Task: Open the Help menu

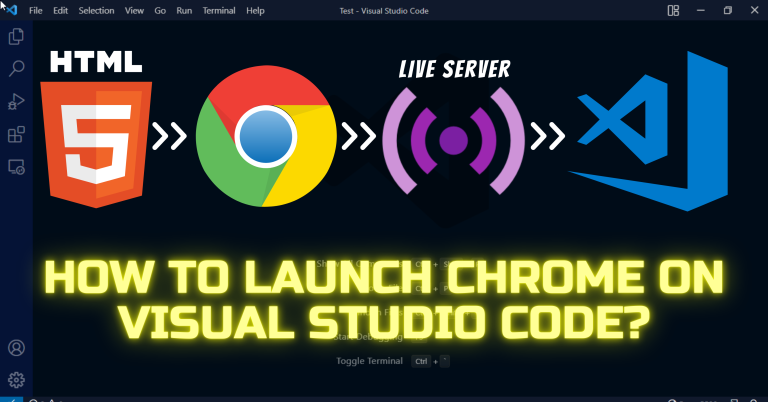Action: (255, 10)
